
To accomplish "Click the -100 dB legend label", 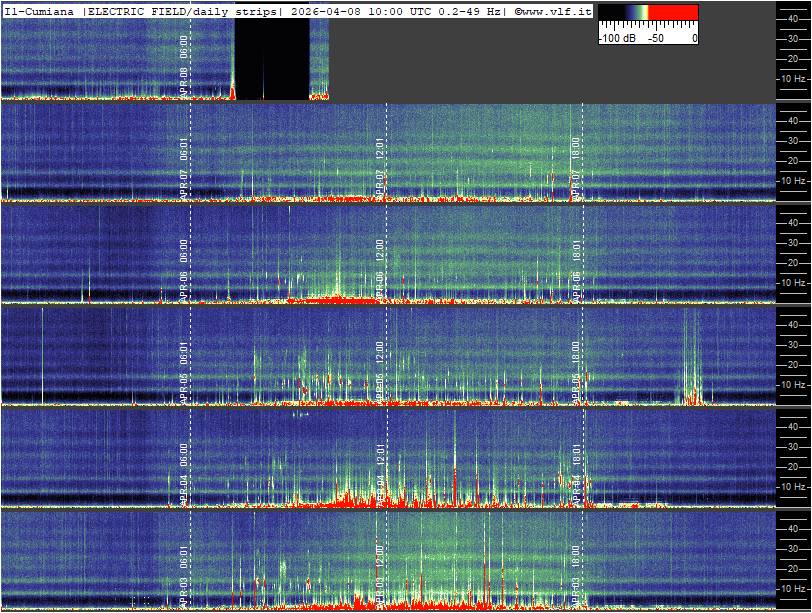I will point(617,37).
